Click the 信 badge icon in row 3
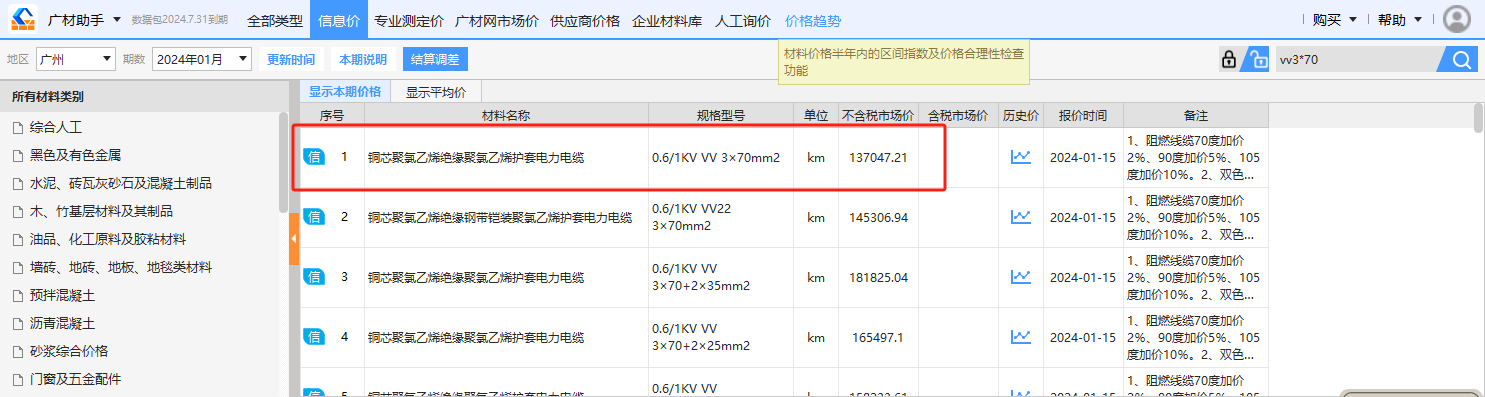 click(314, 277)
